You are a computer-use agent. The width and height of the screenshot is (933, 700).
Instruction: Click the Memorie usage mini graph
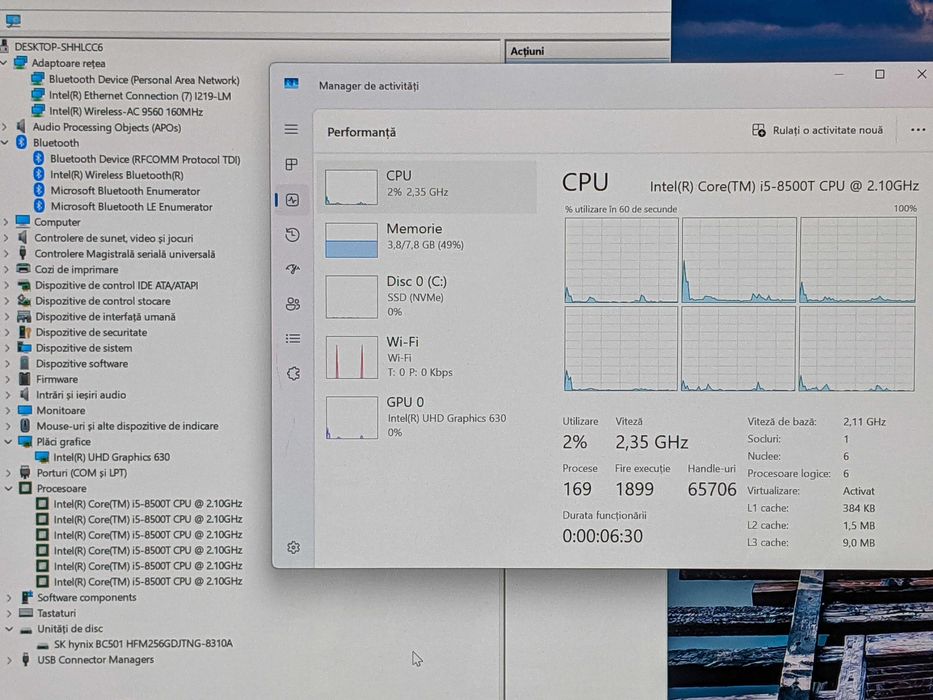(x=351, y=240)
